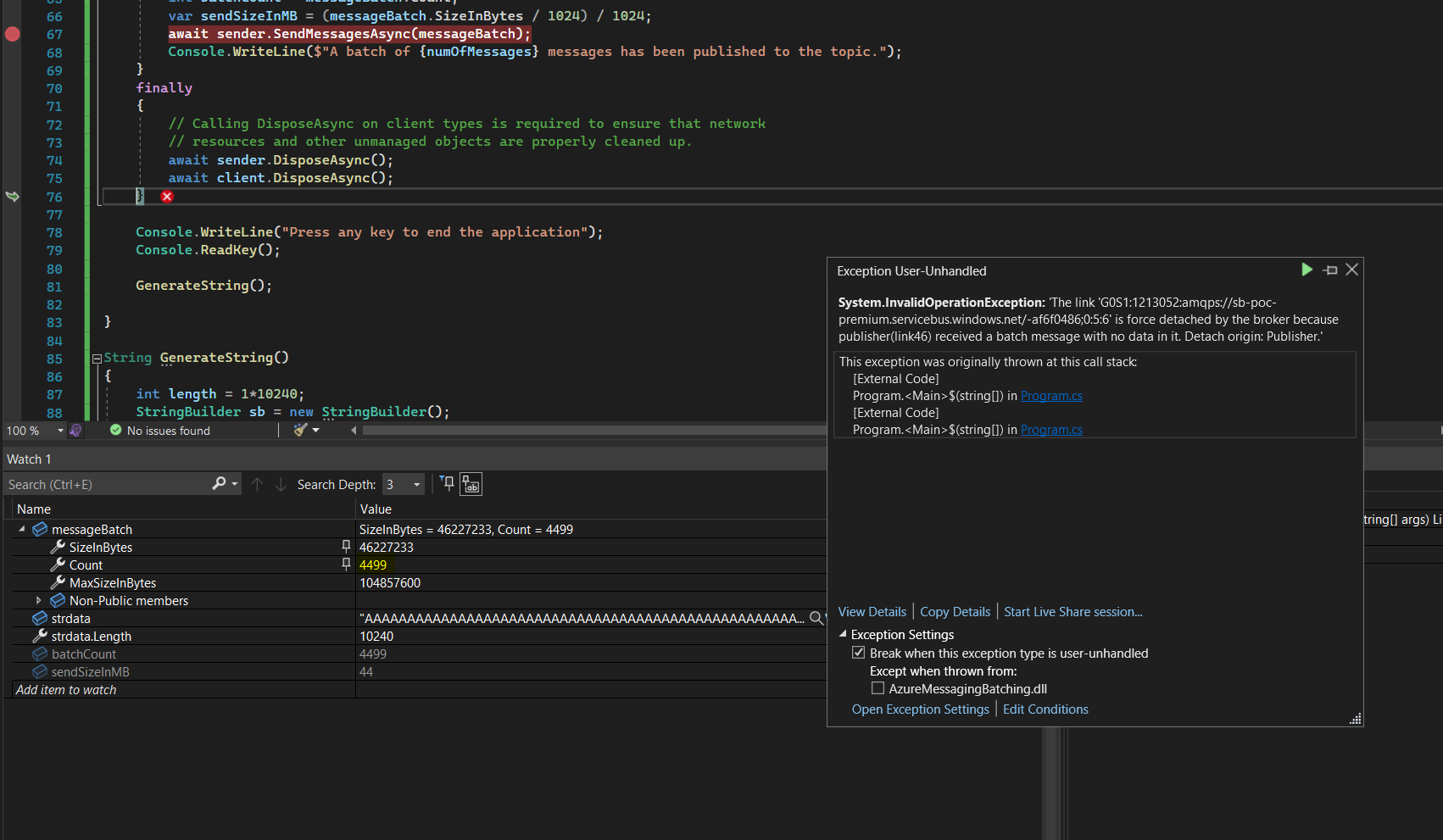
Task: Click the View Details link
Action: click(x=872, y=611)
